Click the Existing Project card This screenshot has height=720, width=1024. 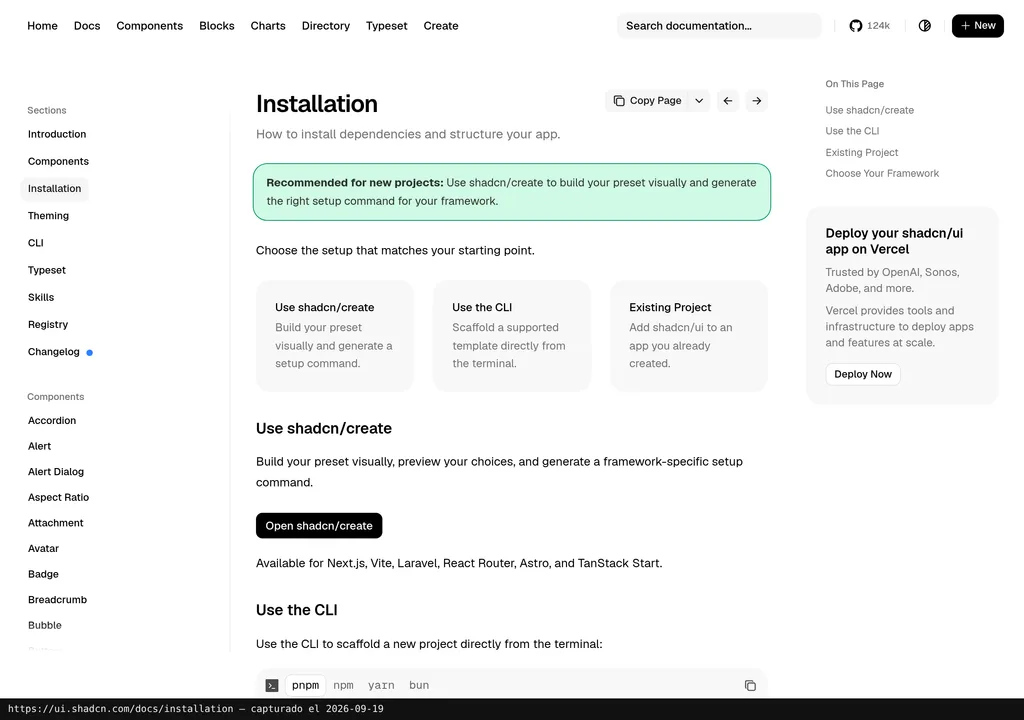pyautogui.click(x=689, y=336)
